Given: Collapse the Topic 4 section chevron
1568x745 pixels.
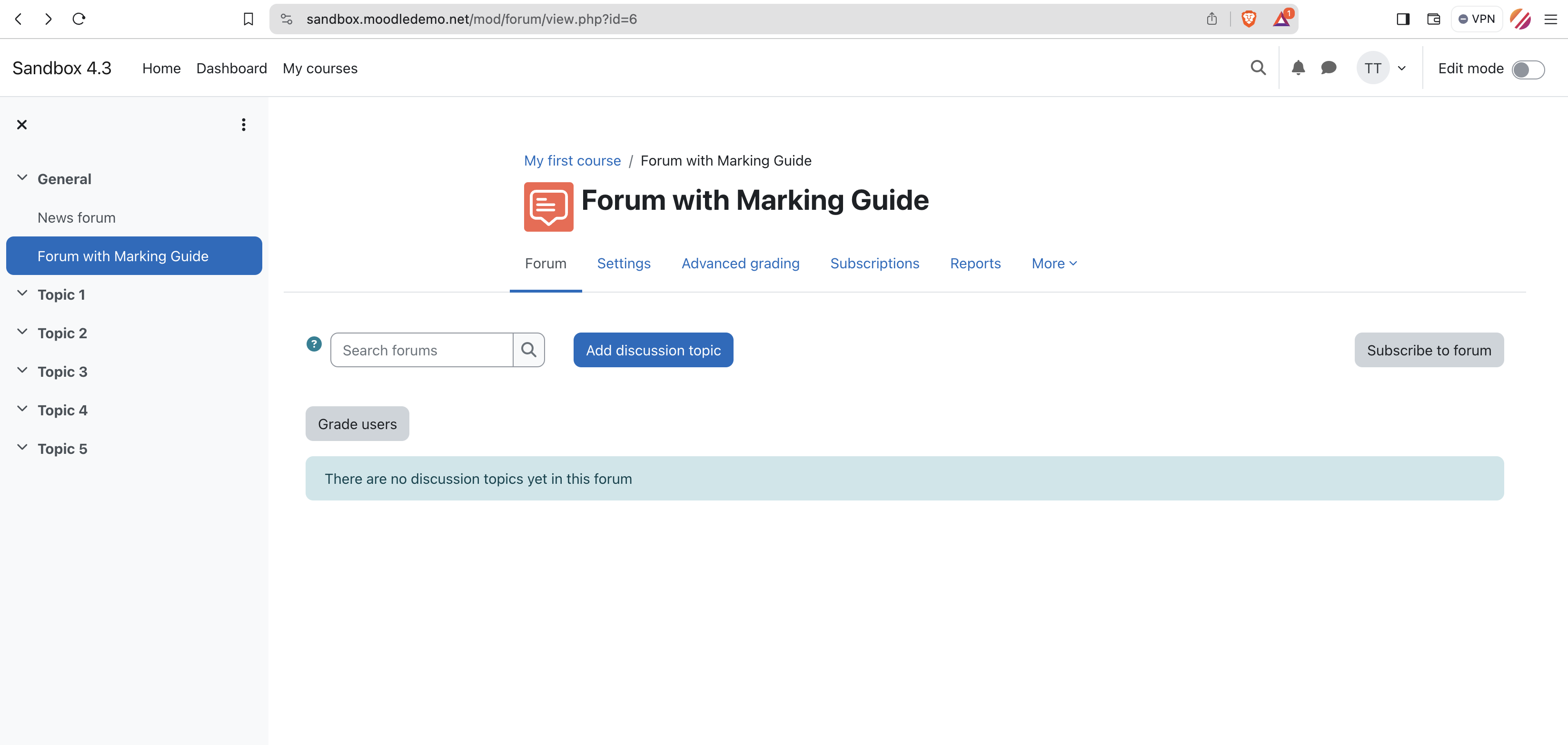Looking at the screenshot, I should coord(22,409).
